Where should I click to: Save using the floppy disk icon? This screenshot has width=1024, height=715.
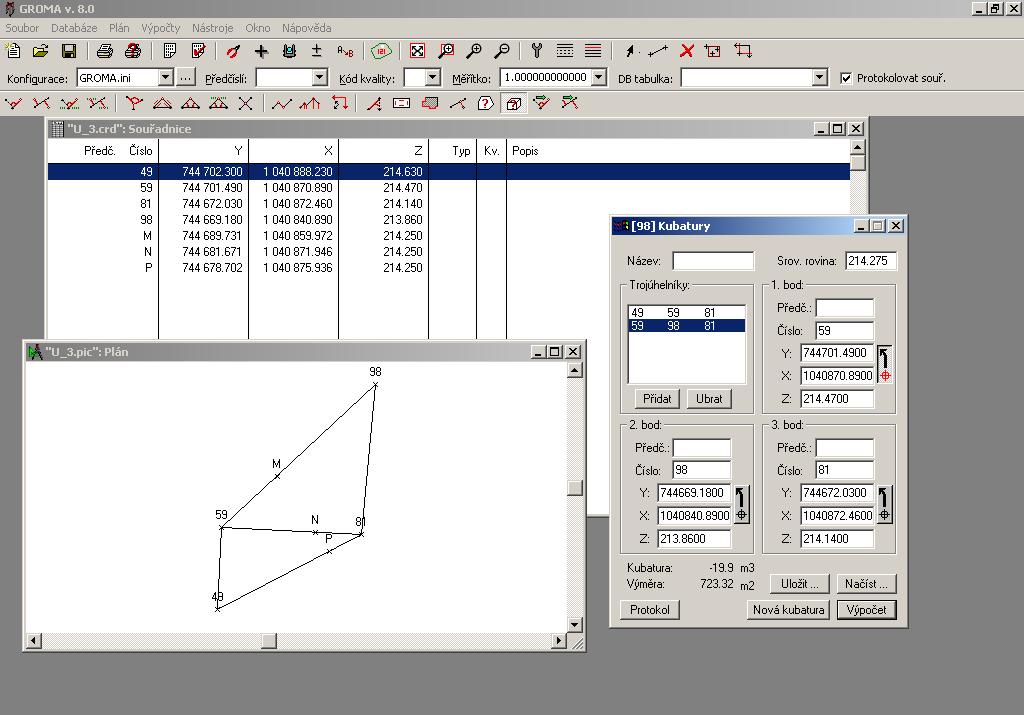(69, 51)
